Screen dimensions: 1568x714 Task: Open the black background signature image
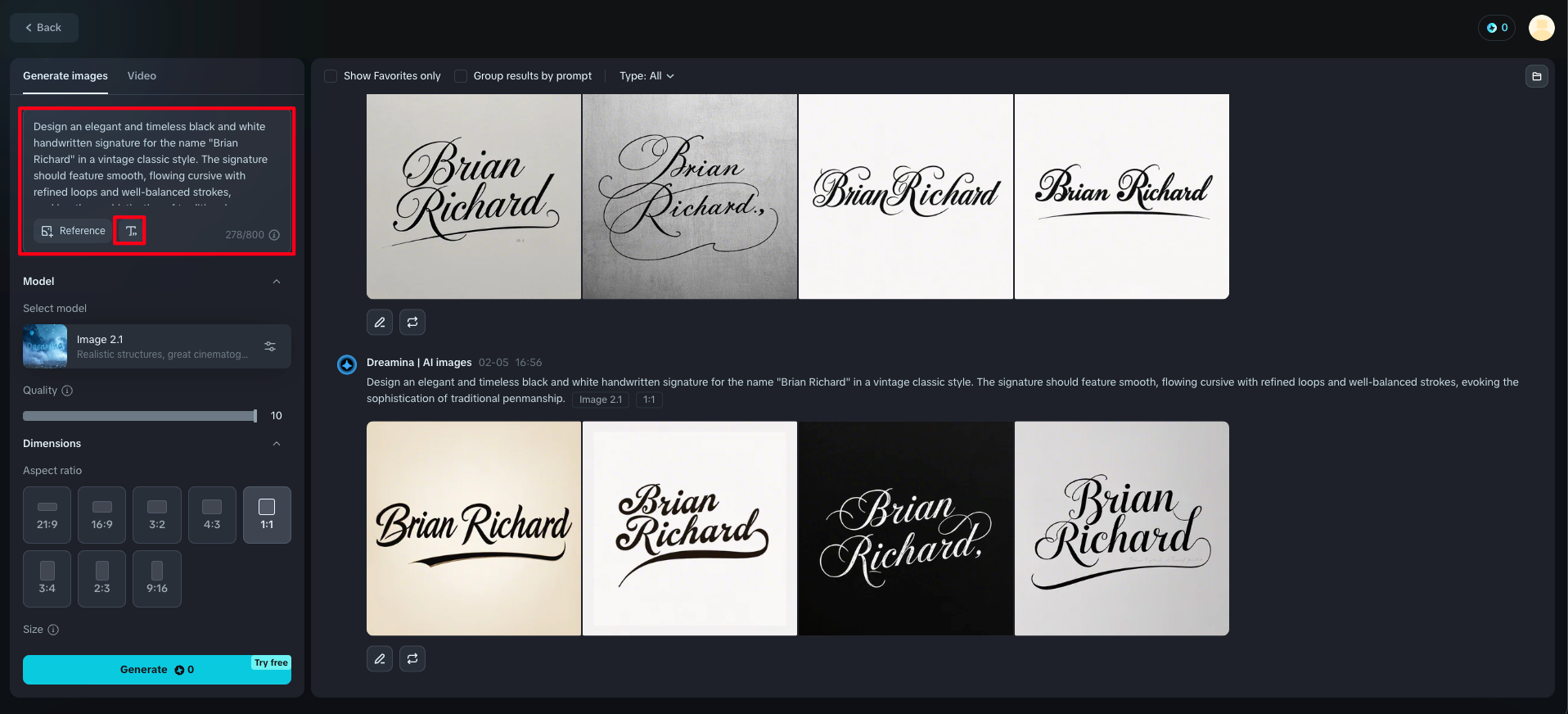tap(906, 529)
